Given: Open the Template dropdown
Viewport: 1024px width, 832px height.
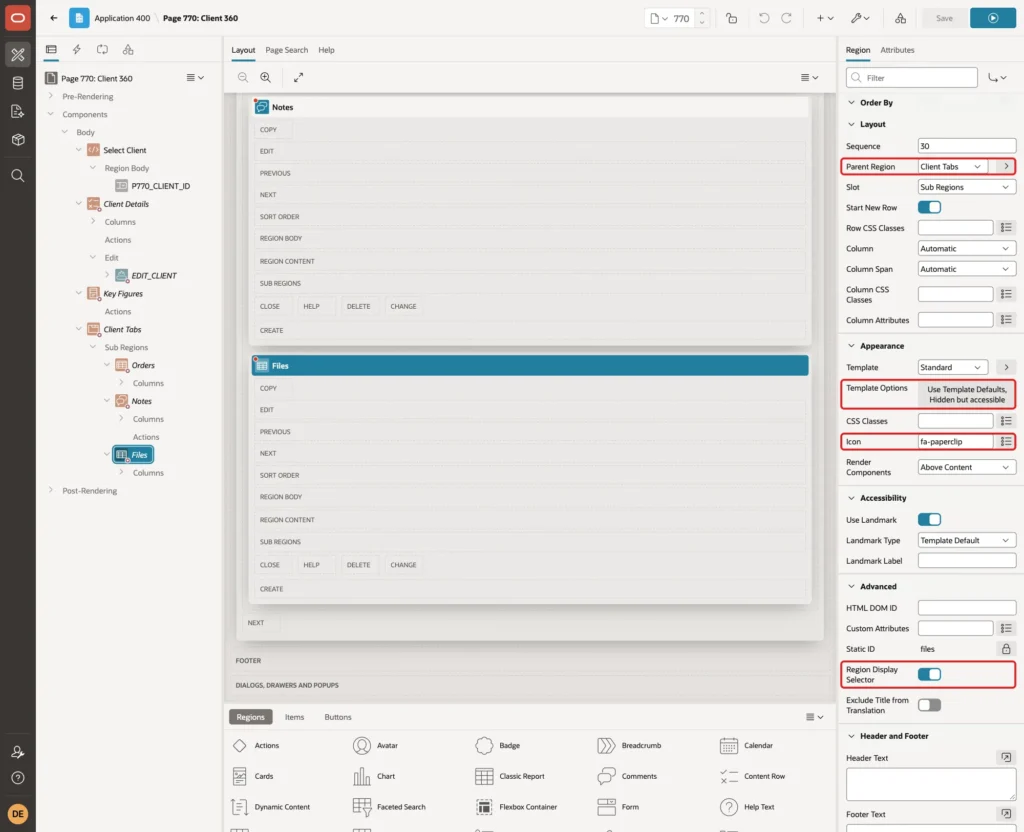Looking at the screenshot, I should point(953,367).
